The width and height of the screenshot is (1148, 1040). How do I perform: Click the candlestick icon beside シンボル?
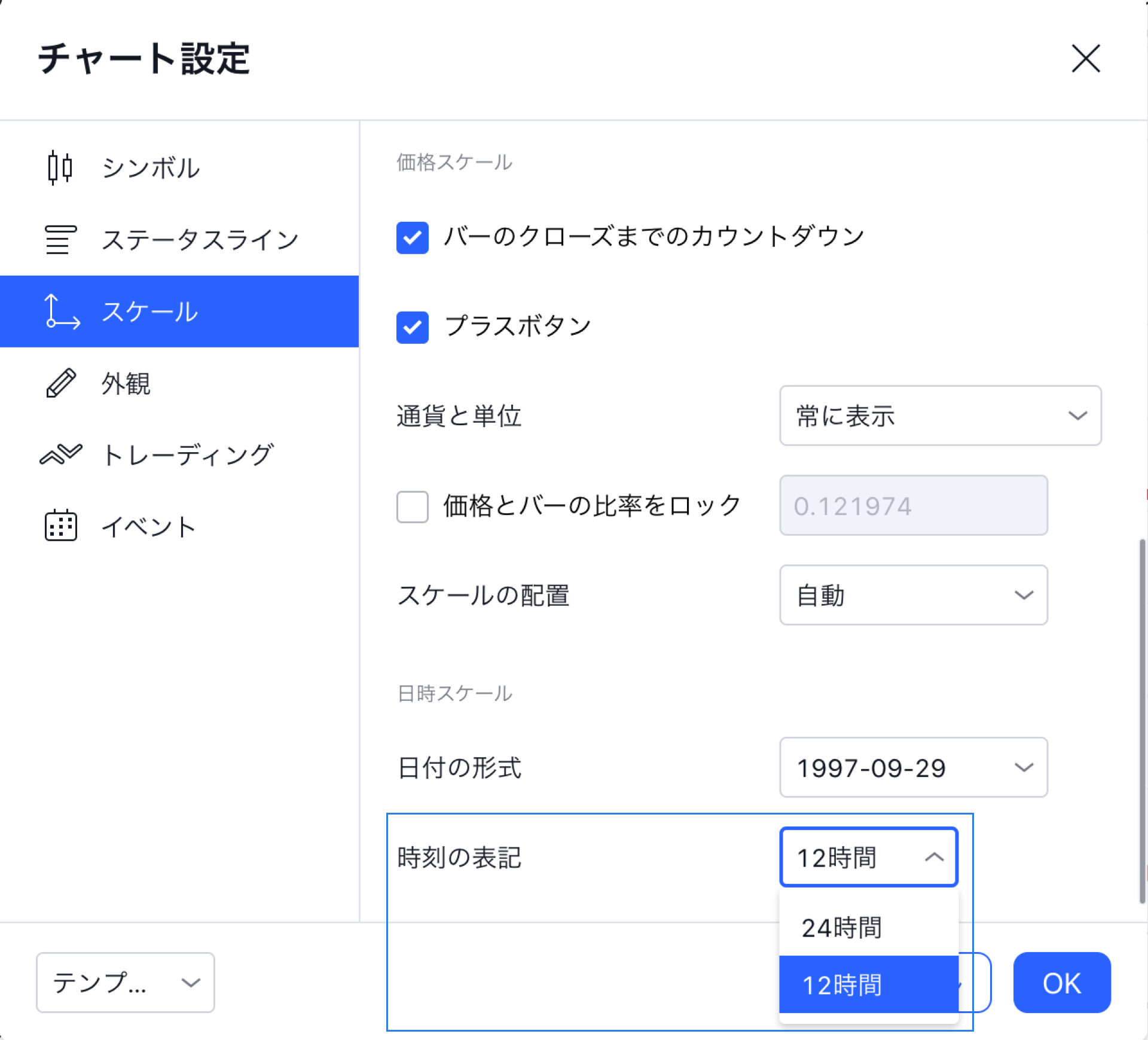pos(60,167)
